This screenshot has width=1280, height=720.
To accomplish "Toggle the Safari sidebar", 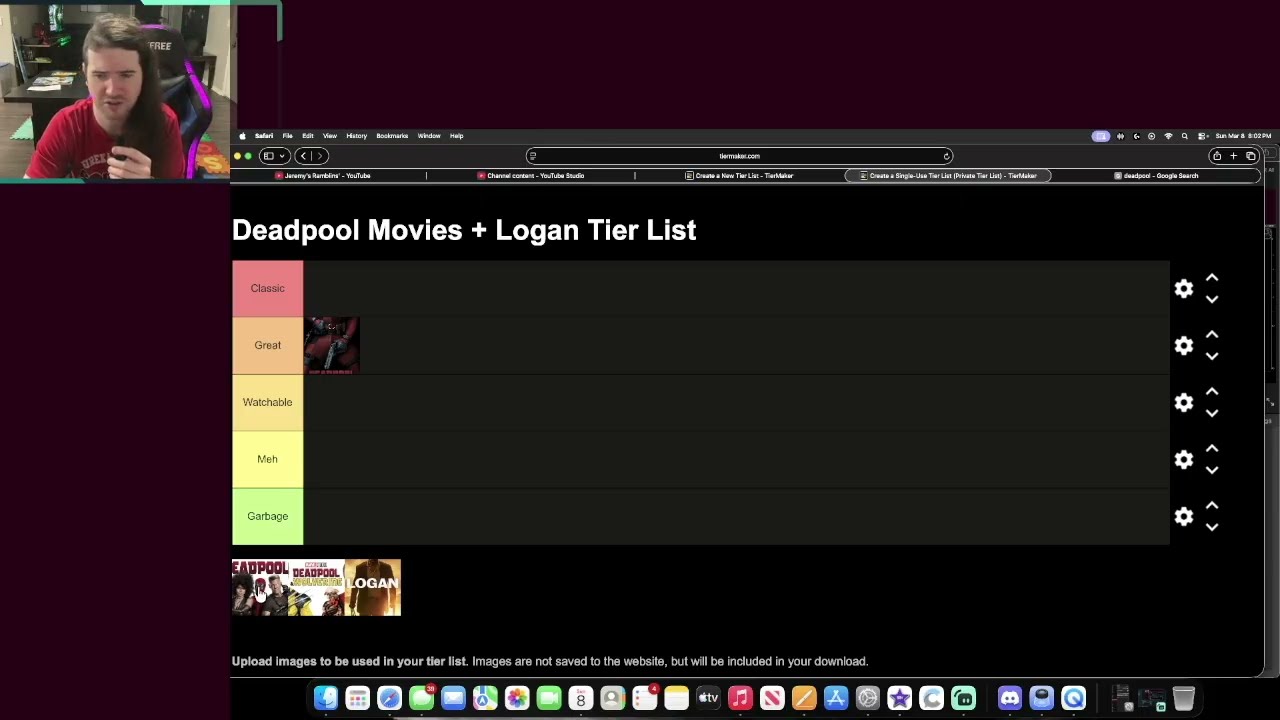I will pos(268,156).
